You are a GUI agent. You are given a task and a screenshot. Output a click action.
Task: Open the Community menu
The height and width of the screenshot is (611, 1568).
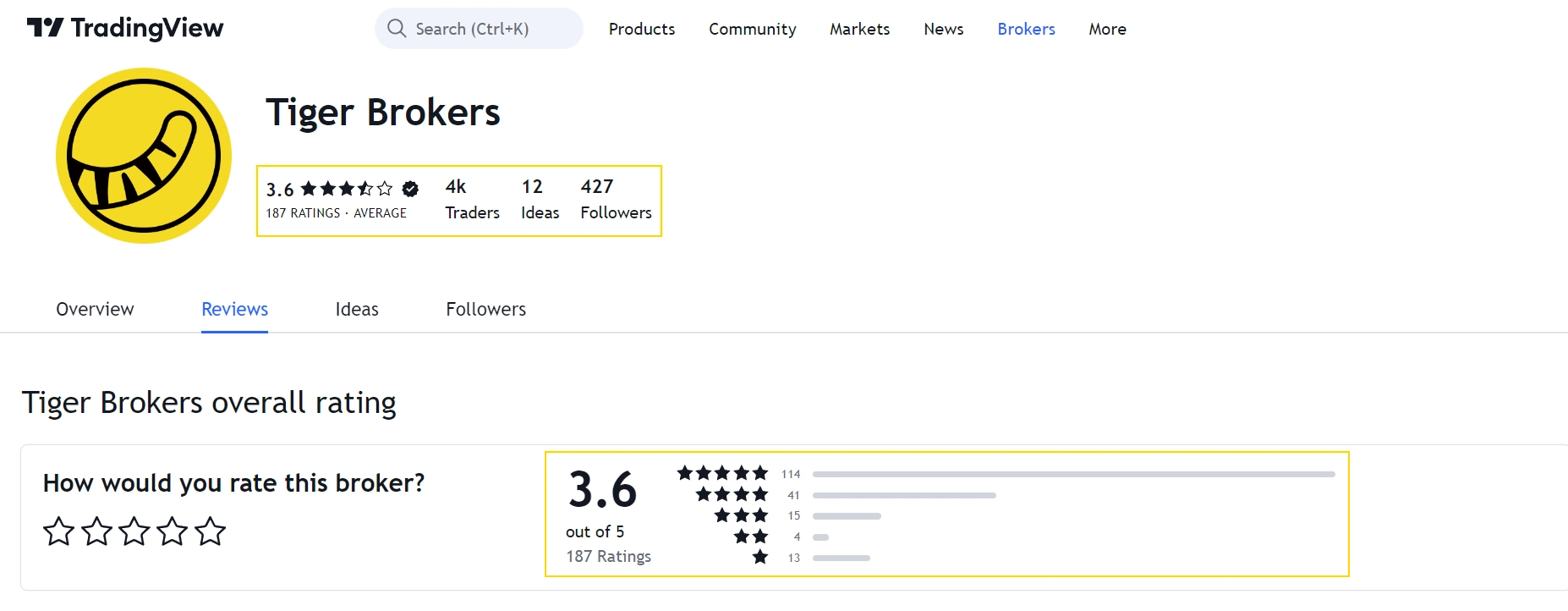coord(753,29)
